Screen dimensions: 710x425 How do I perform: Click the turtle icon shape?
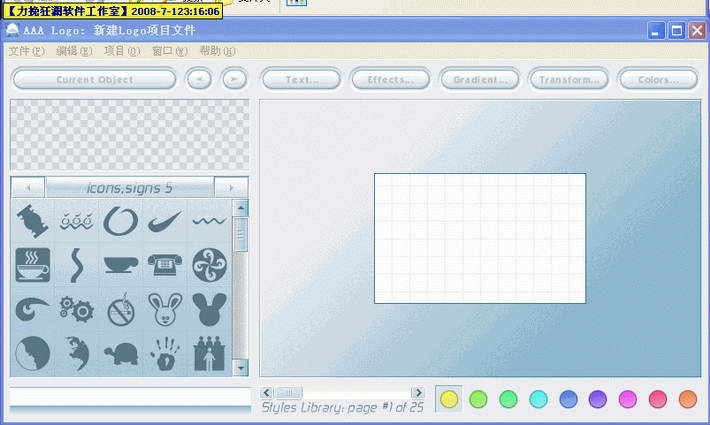[x=120, y=353]
